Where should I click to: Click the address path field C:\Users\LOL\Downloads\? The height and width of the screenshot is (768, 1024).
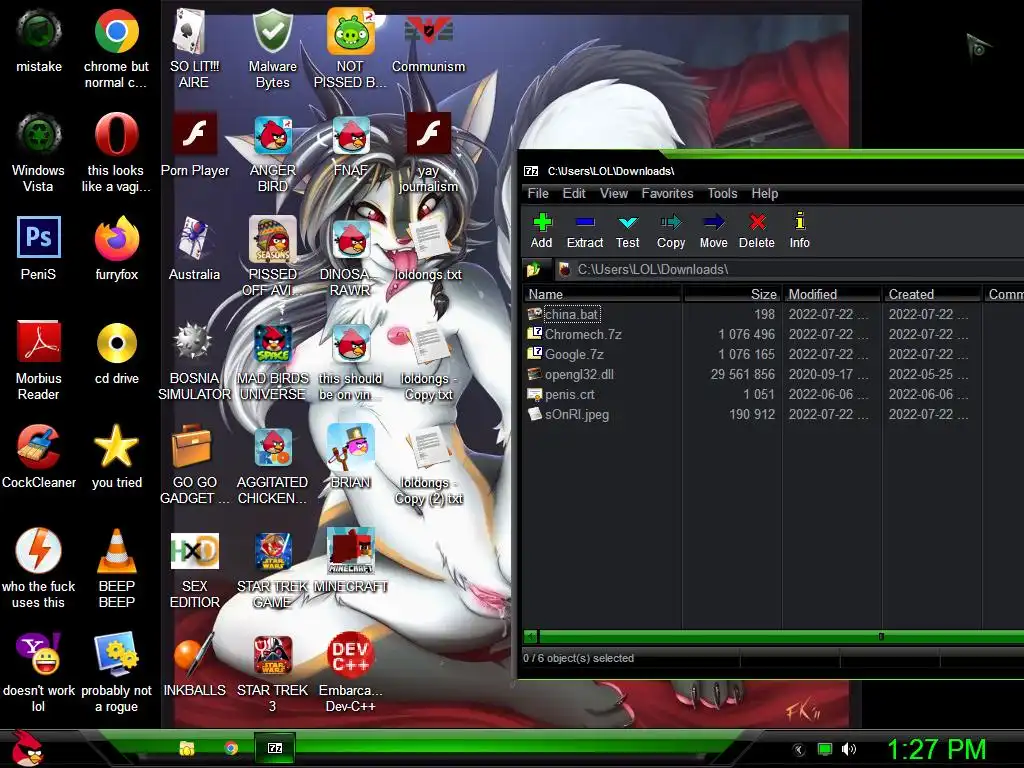[x=789, y=269]
